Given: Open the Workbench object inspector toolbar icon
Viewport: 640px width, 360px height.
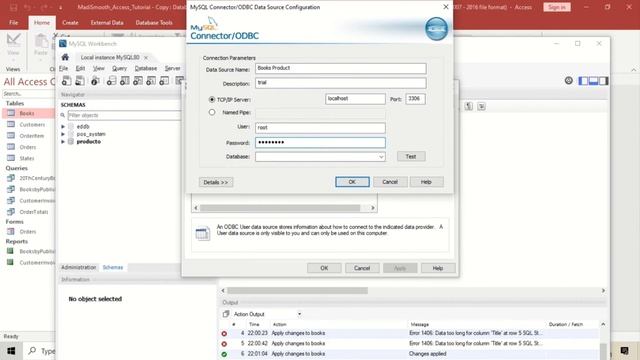Looking at the screenshot, I should coord(95,81).
